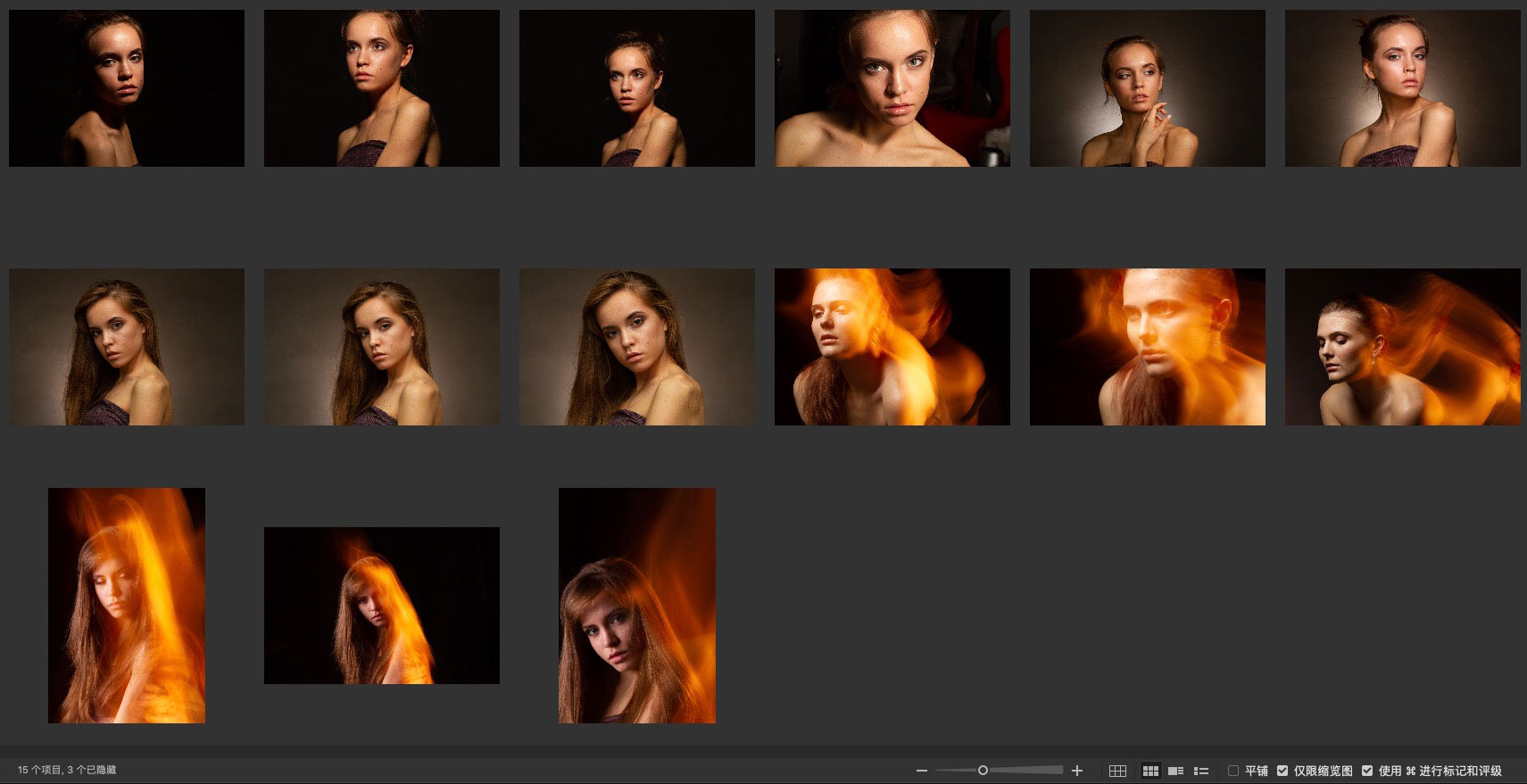Select last thumbnail in the top row
The width and height of the screenshot is (1527, 784).
coord(1402,88)
